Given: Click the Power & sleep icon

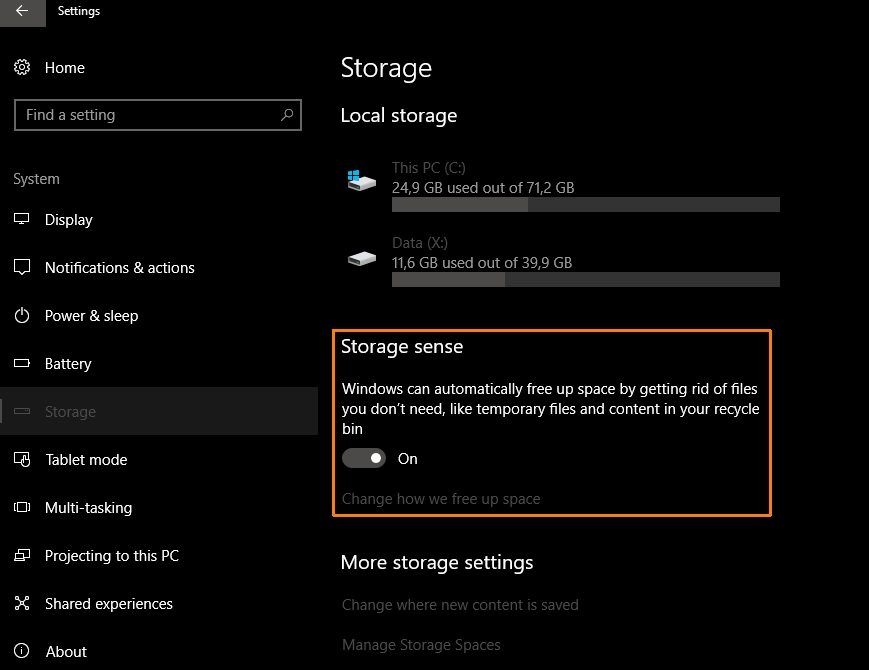Looking at the screenshot, I should pyautogui.click(x=22, y=316).
